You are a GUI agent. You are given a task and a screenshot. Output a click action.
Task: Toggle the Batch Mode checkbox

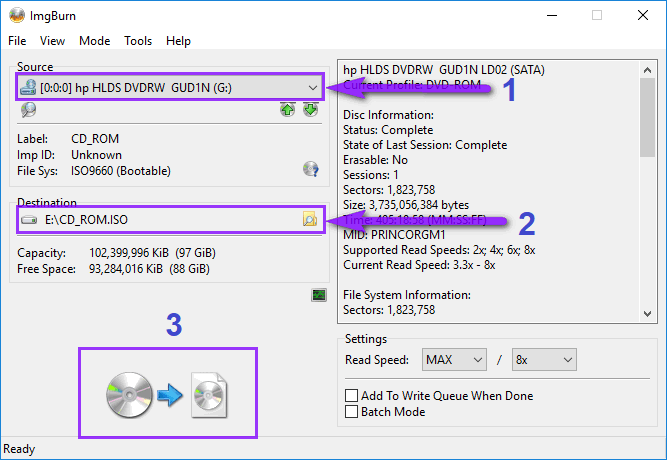coord(351,411)
